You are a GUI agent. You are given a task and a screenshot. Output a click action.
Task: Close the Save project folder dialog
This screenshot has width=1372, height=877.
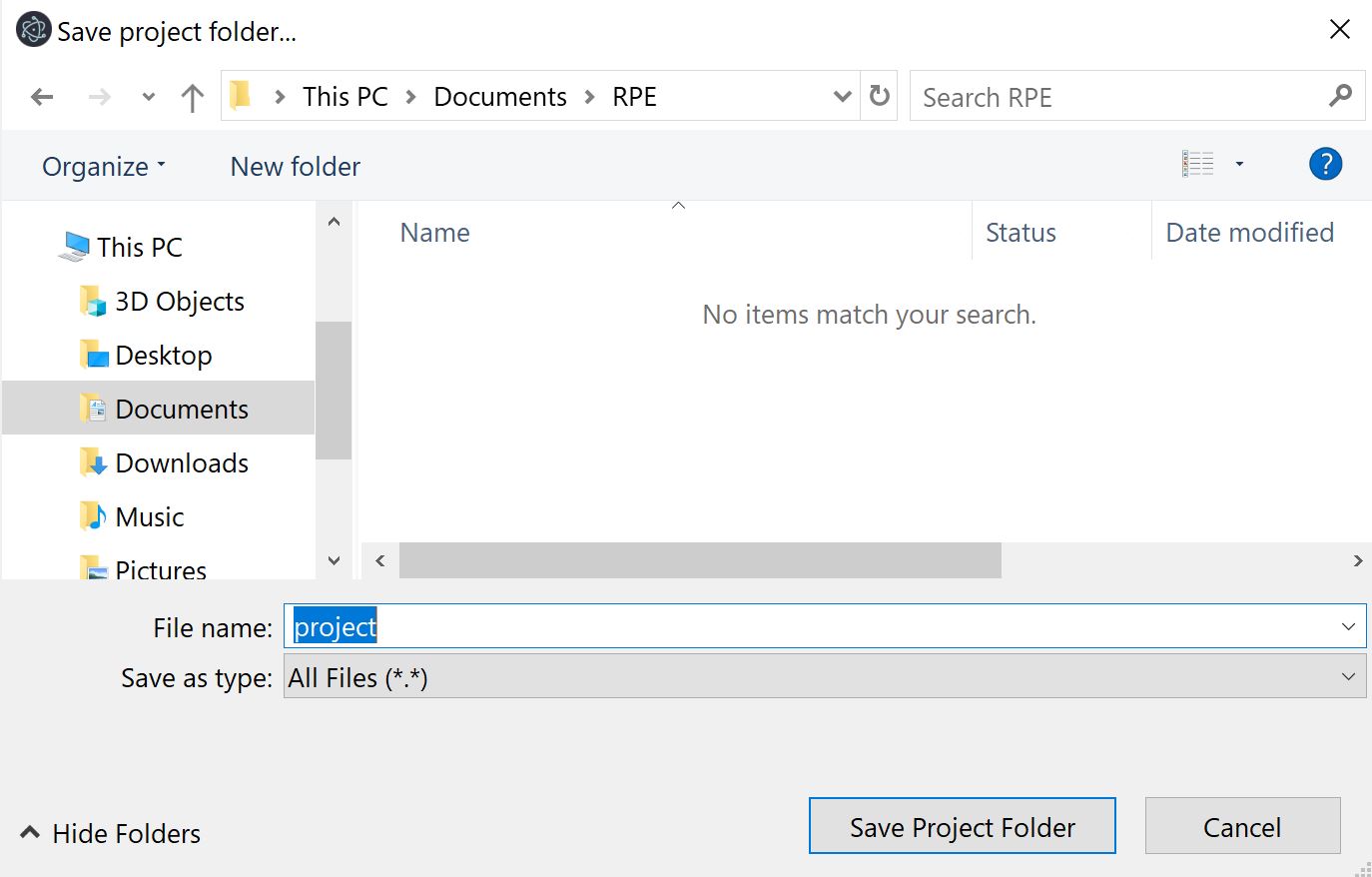pyautogui.click(x=1340, y=30)
